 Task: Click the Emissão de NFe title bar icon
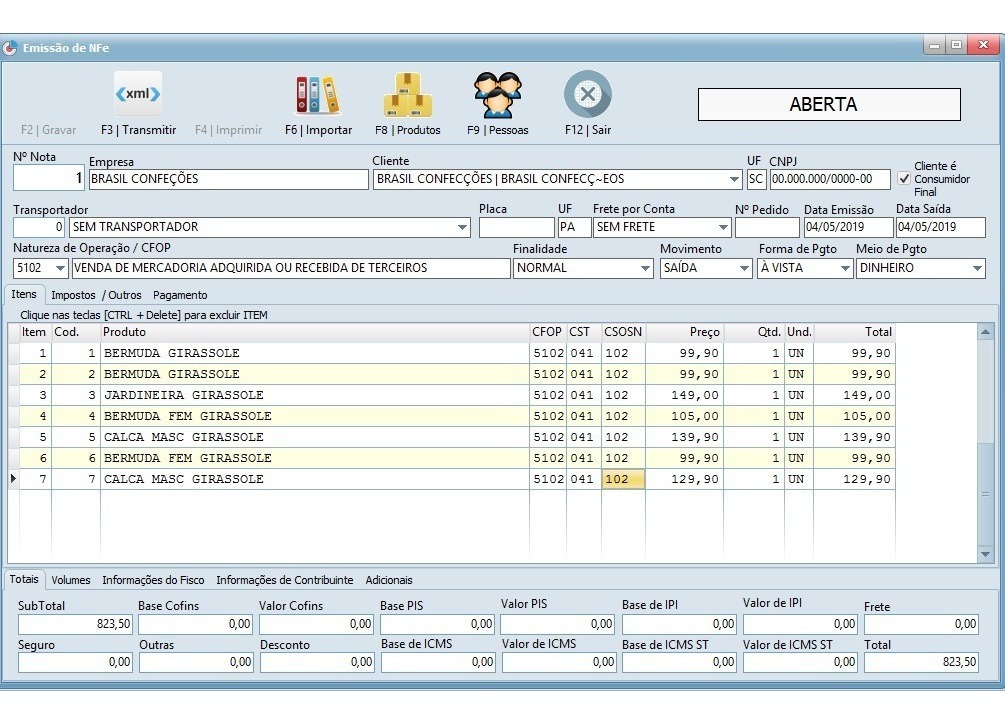coord(10,48)
